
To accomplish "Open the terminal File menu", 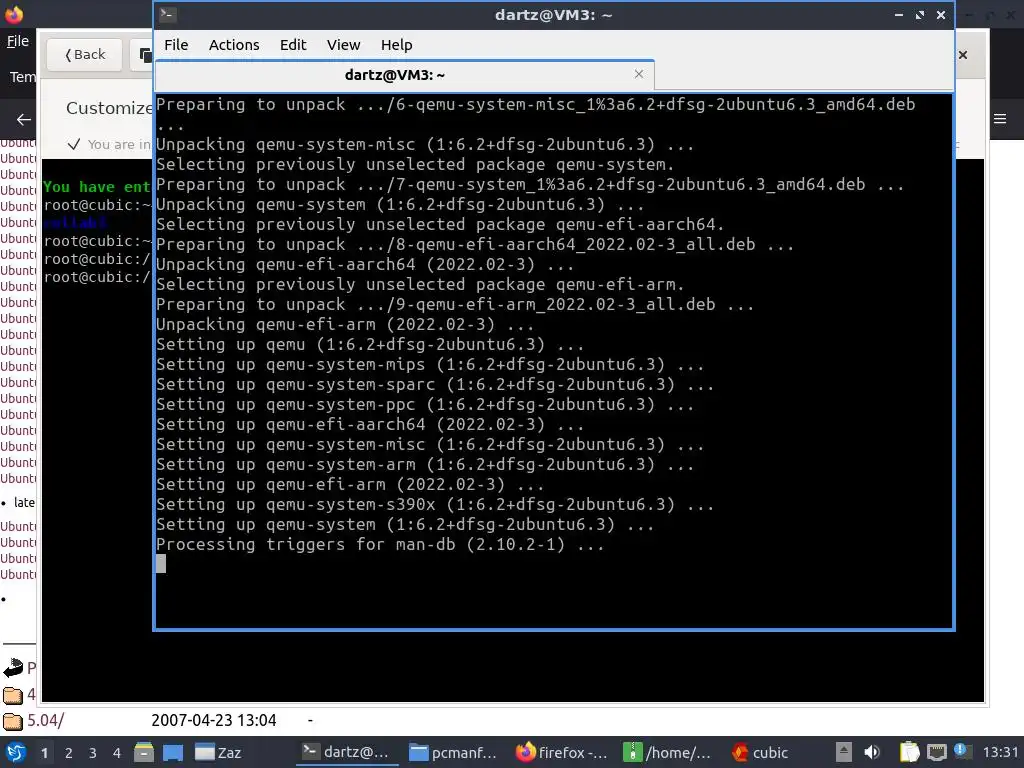I will (176, 44).
